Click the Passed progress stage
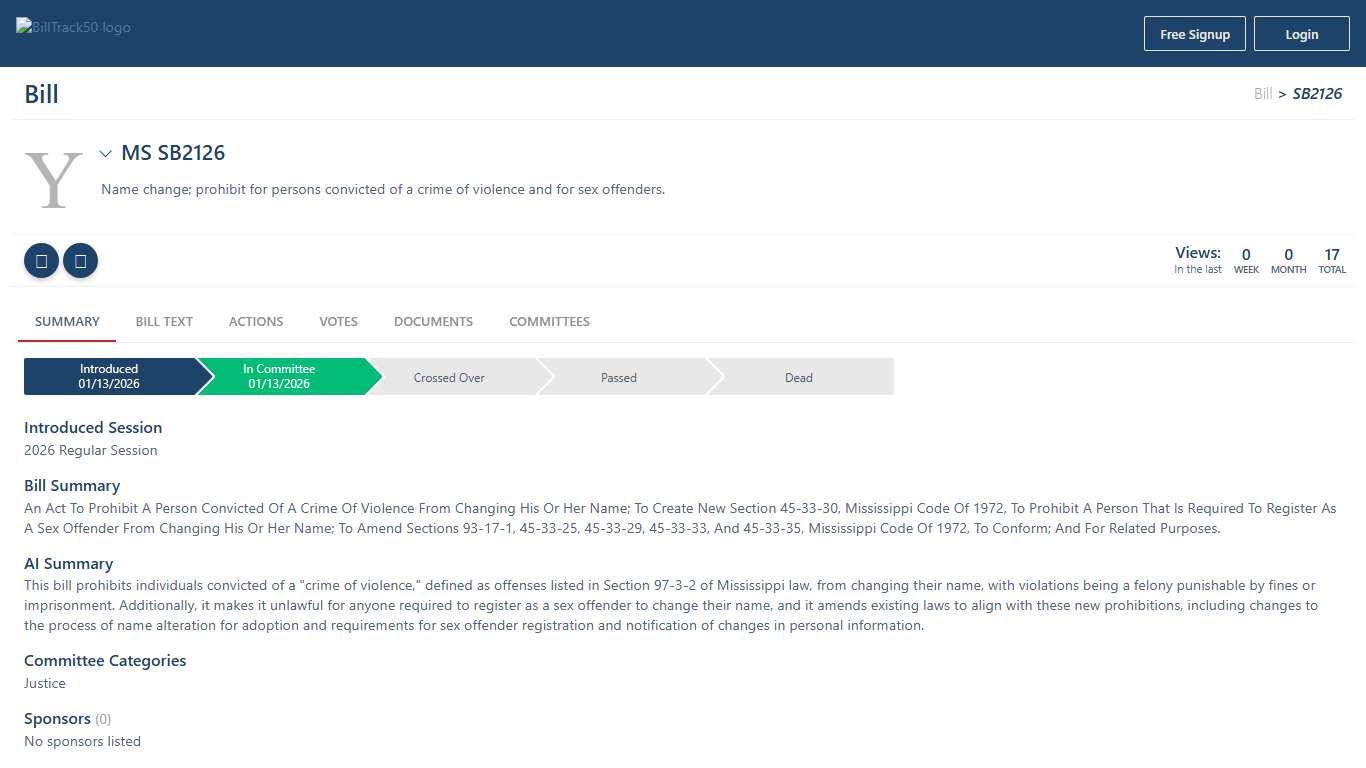Screen dimensions: 1366x768 tap(619, 378)
